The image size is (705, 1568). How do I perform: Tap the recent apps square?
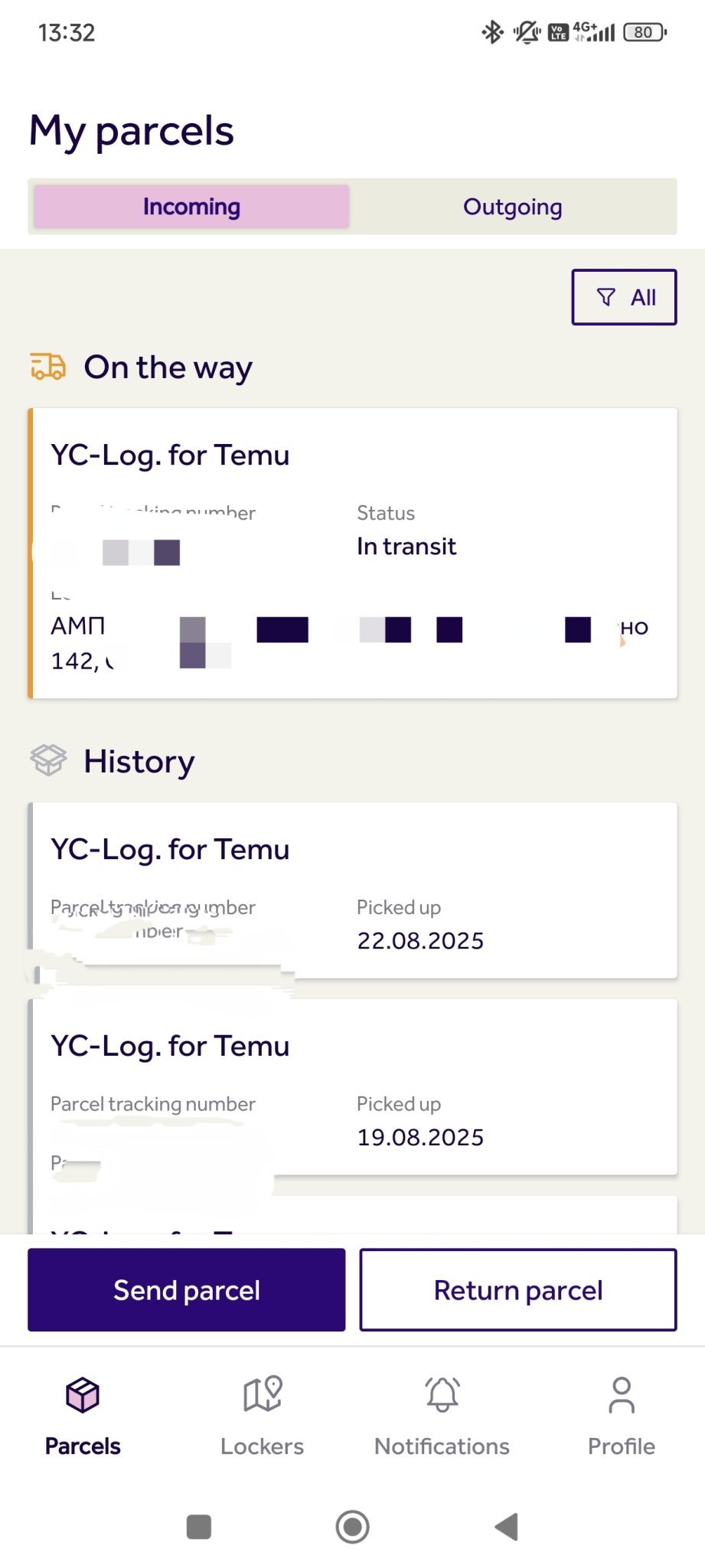coord(199,1527)
